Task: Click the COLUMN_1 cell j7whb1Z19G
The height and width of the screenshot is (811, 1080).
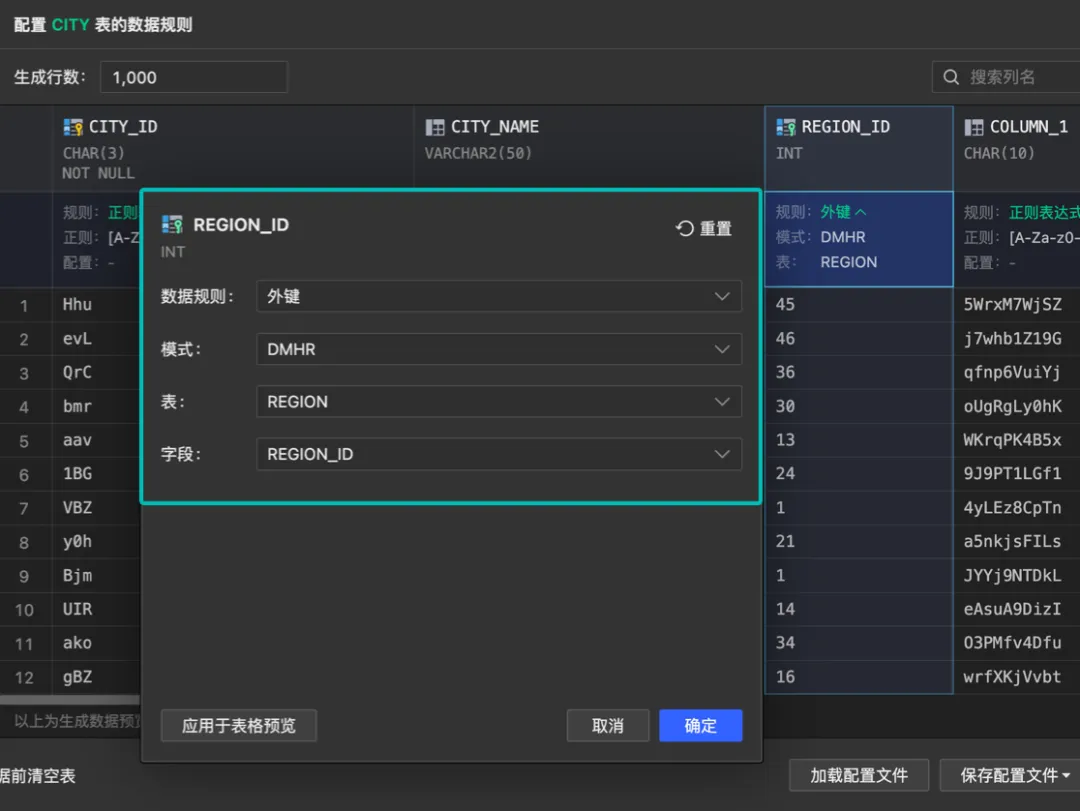Action: pyautogui.click(x=1012, y=338)
